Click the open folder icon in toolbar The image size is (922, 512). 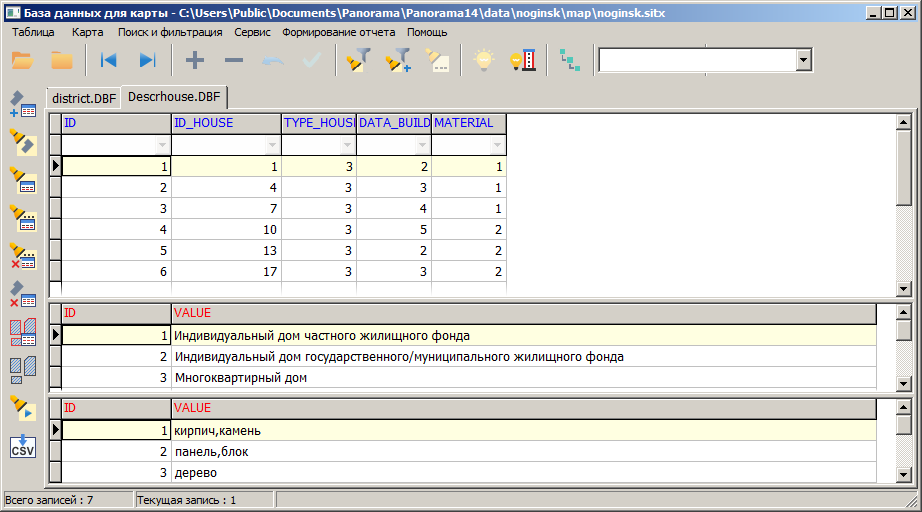(x=22, y=60)
